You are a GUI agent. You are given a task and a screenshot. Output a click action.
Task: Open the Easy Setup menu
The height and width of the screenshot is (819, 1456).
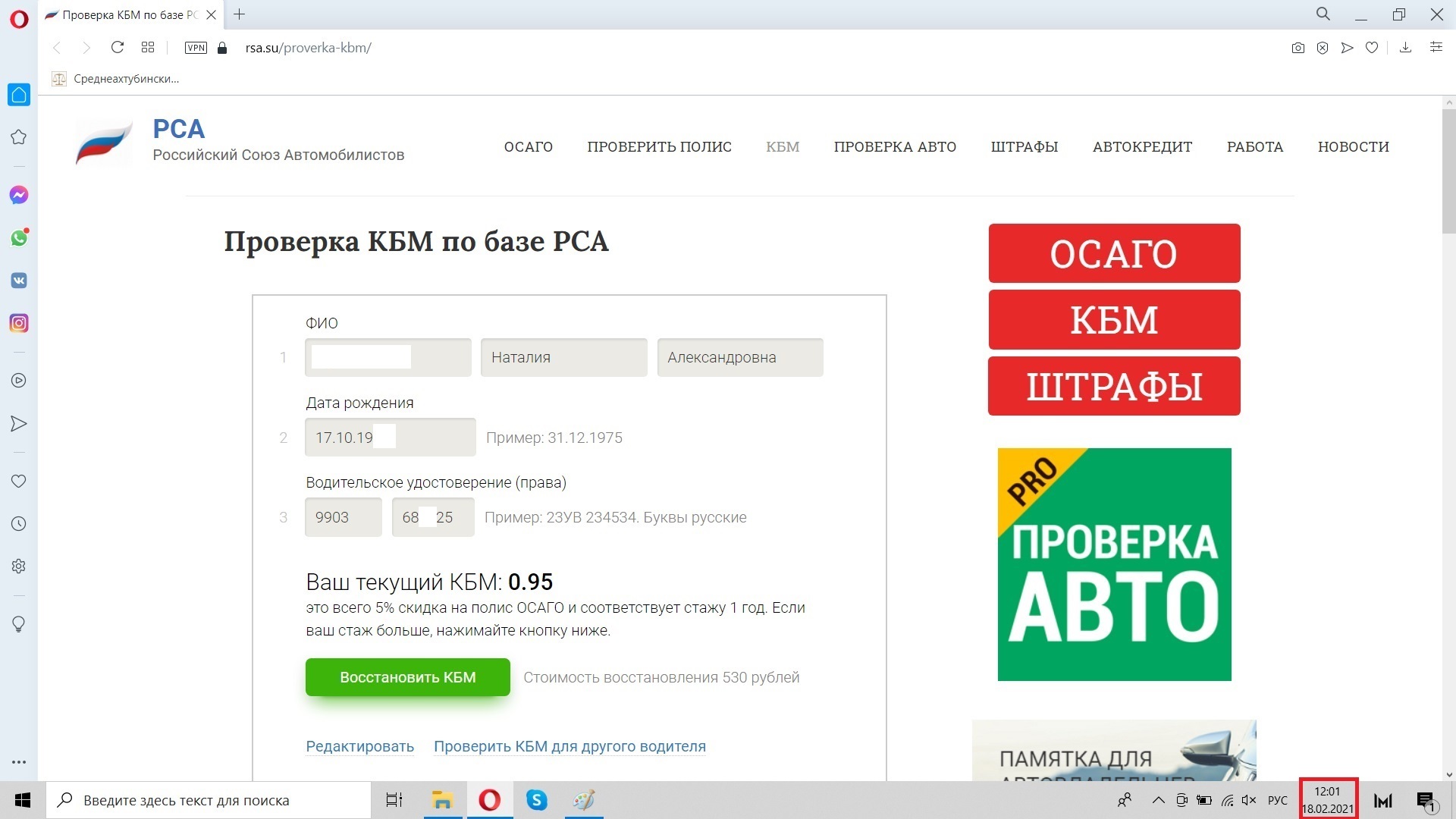[1436, 48]
